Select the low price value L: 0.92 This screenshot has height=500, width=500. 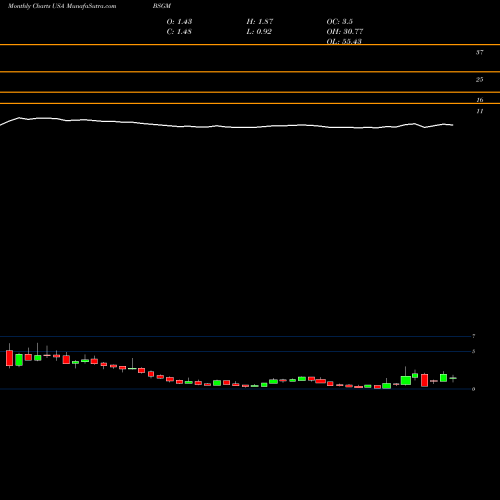tap(259, 31)
